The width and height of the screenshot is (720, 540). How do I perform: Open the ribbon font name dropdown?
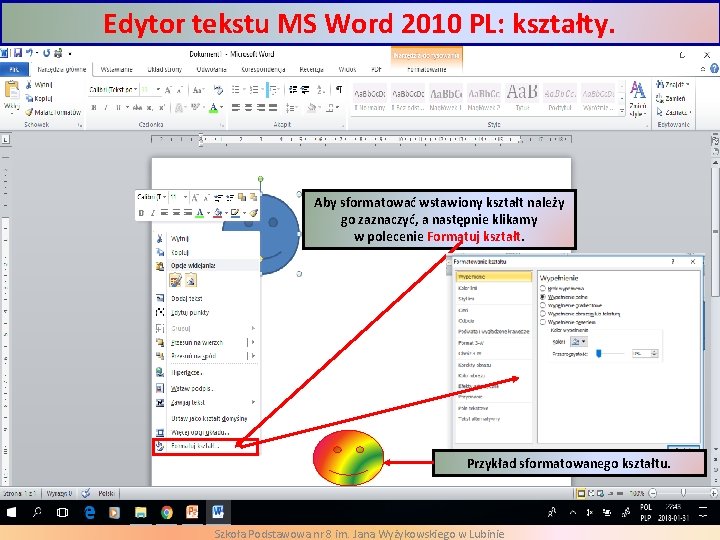tap(135, 90)
